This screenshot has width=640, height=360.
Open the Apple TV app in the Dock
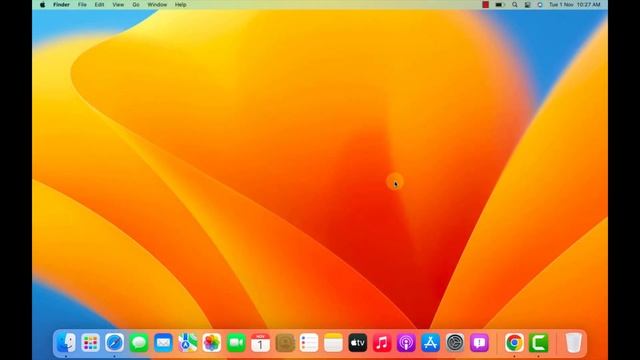click(358, 342)
